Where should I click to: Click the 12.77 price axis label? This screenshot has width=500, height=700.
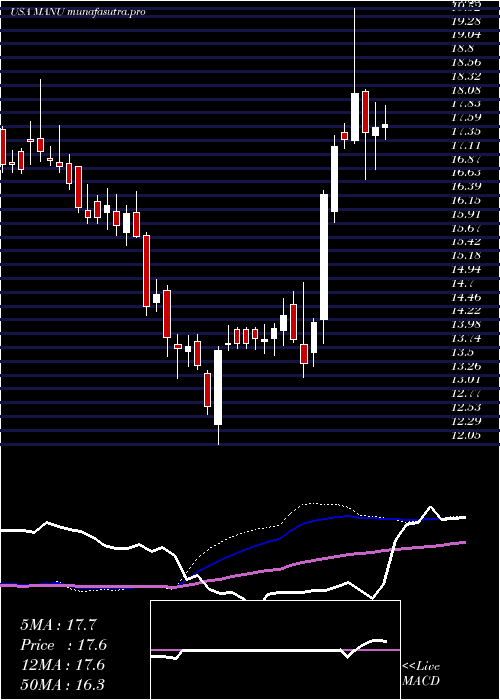tap(467, 394)
